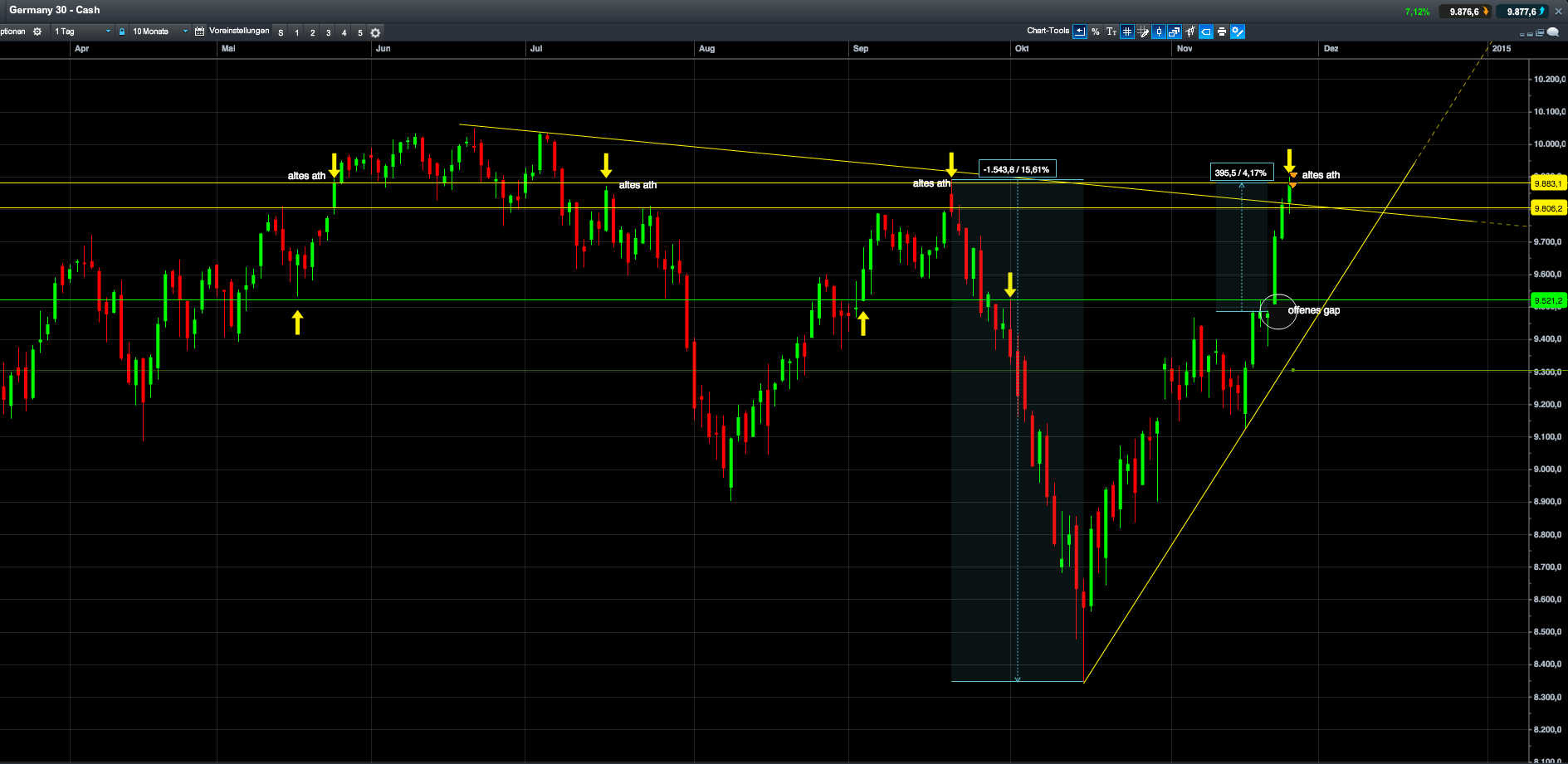The width and height of the screenshot is (1568, 764).
Task: Click the magnifier zoom icon at top right
Action: [1552, 32]
